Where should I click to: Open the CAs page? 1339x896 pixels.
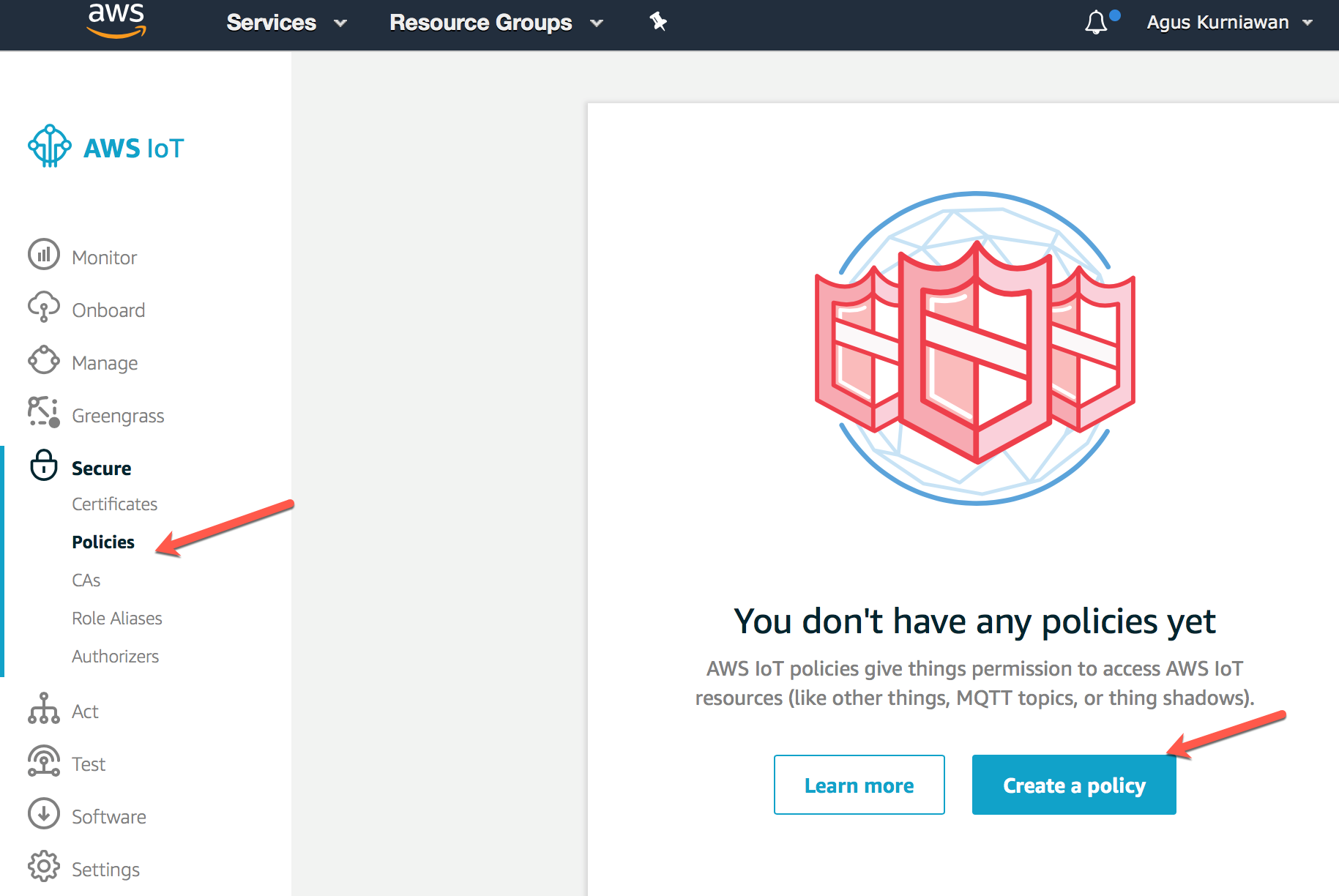(86, 580)
